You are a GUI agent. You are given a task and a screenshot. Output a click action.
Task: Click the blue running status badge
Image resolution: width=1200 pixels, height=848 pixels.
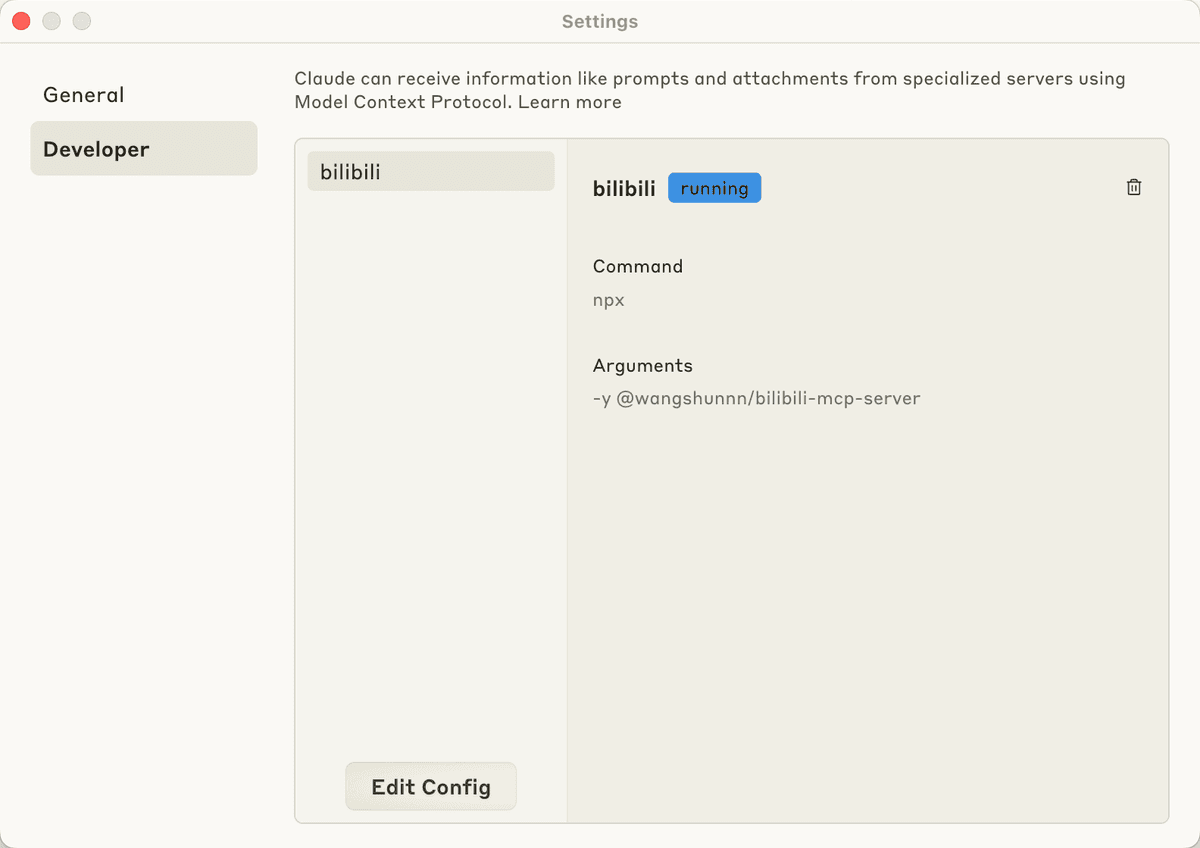pyautogui.click(x=714, y=188)
